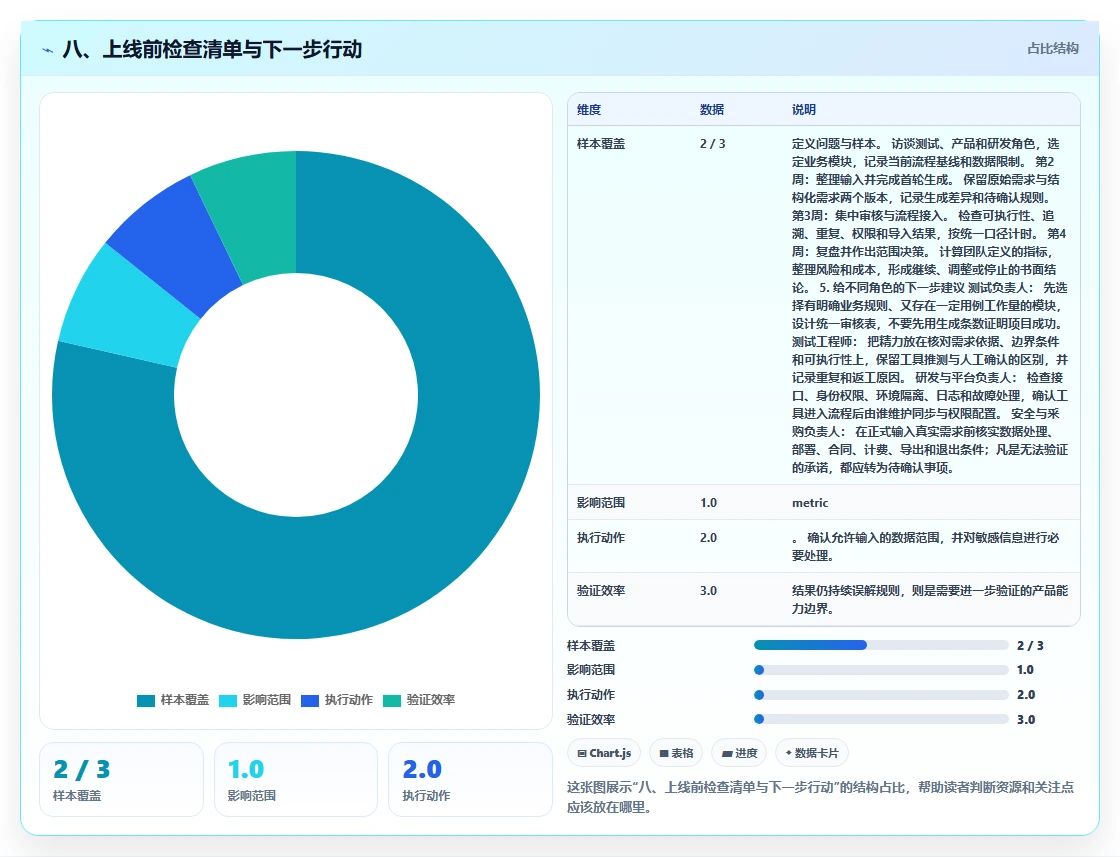The width and height of the screenshot is (1120, 857).
Task: Click the 影响范围 progress bar
Action: (x=881, y=670)
